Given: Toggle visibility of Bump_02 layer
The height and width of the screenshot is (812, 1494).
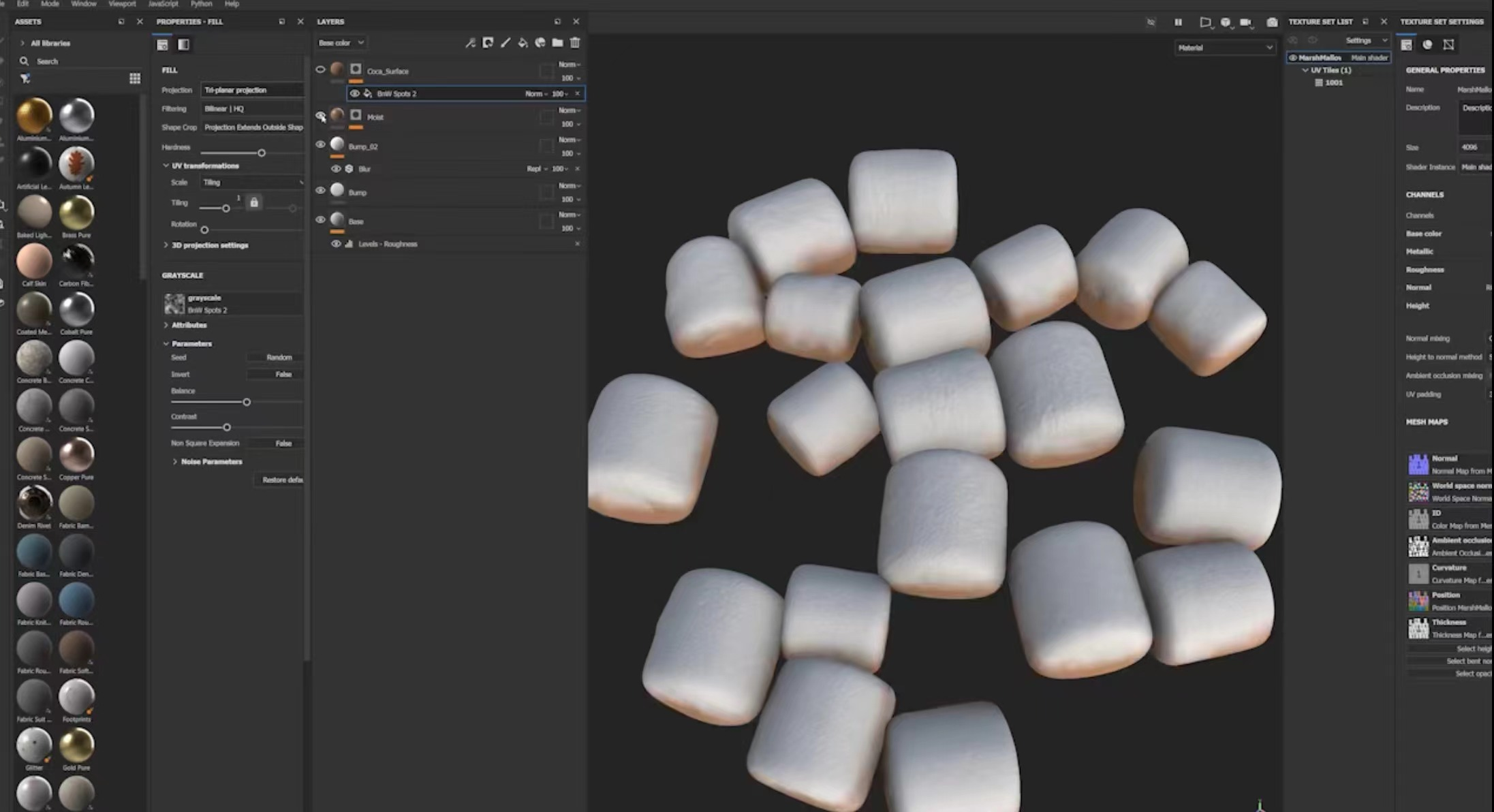Looking at the screenshot, I should tap(320, 144).
